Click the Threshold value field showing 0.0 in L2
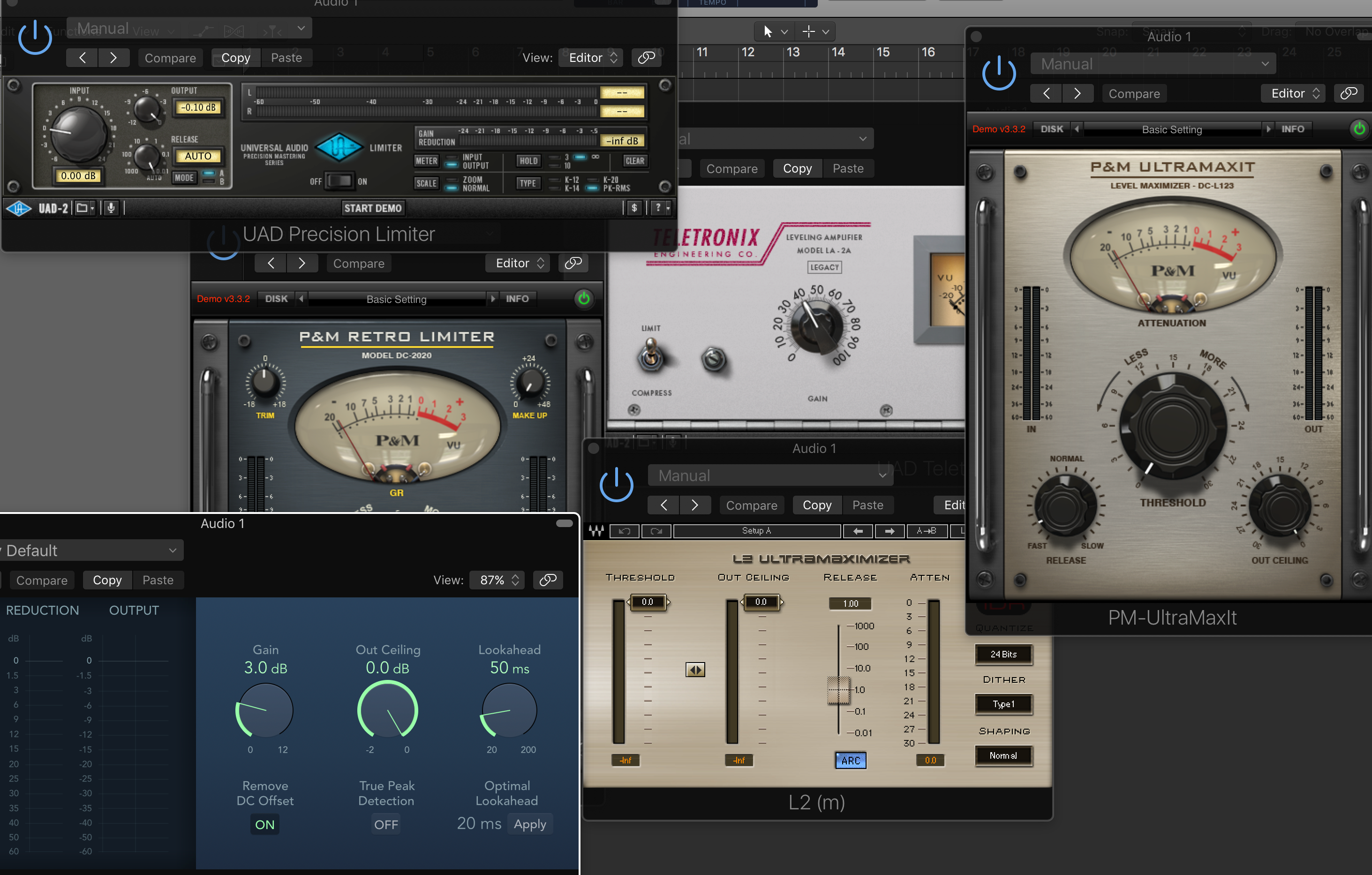The height and width of the screenshot is (875, 1372). pos(648,602)
